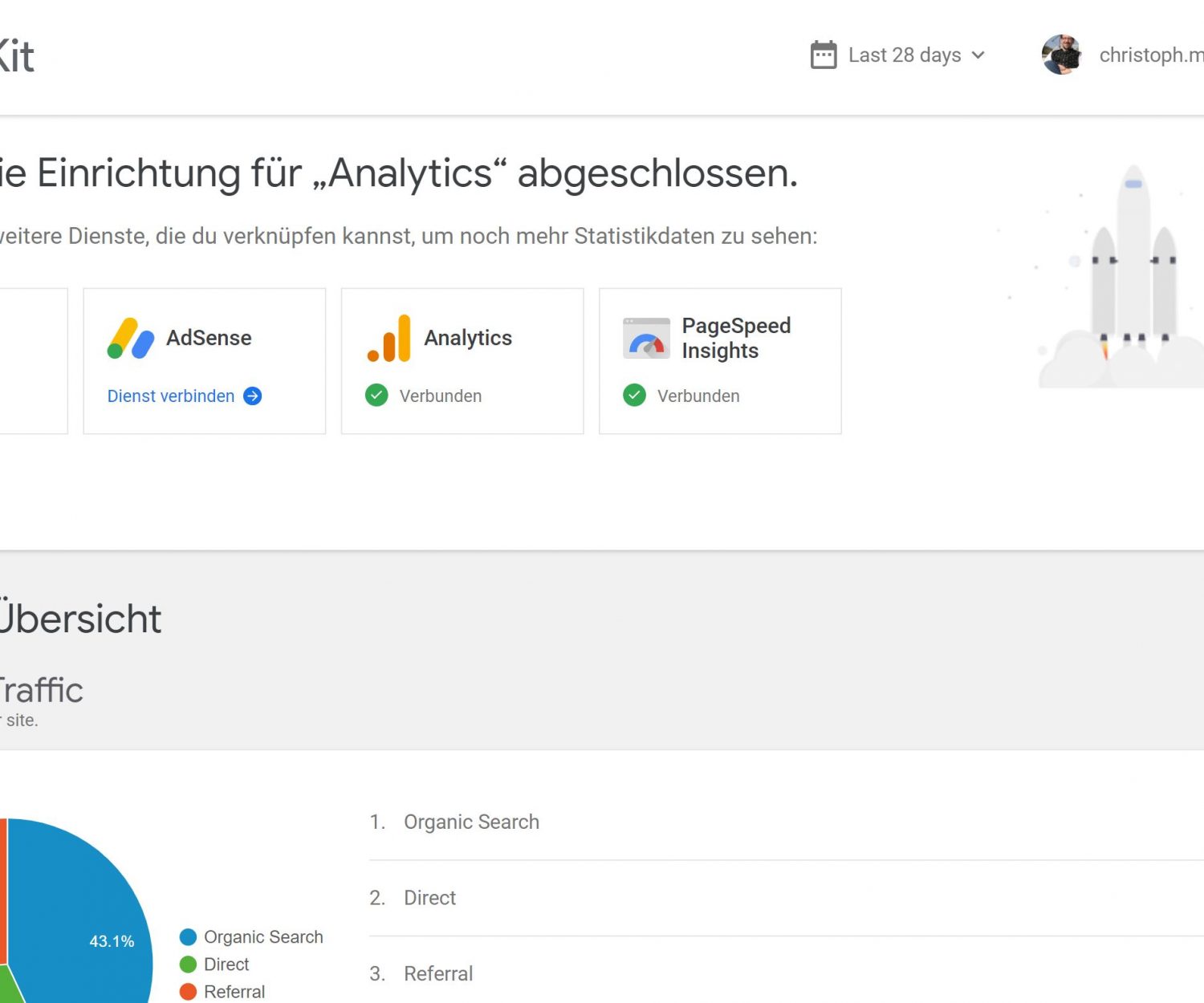Click the Analytics bar chart logo
1204x1003 pixels.
pyautogui.click(x=390, y=339)
